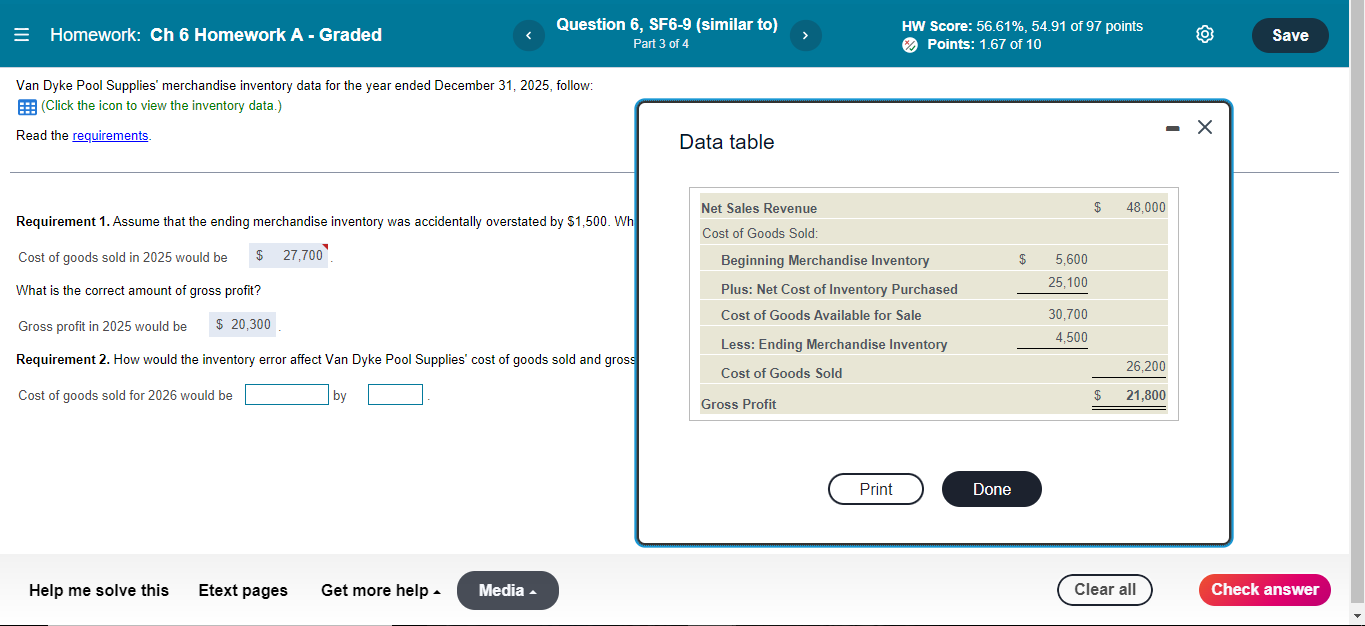Select Etext pages
This screenshot has width=1365, height=626.
tap(243, 590)
